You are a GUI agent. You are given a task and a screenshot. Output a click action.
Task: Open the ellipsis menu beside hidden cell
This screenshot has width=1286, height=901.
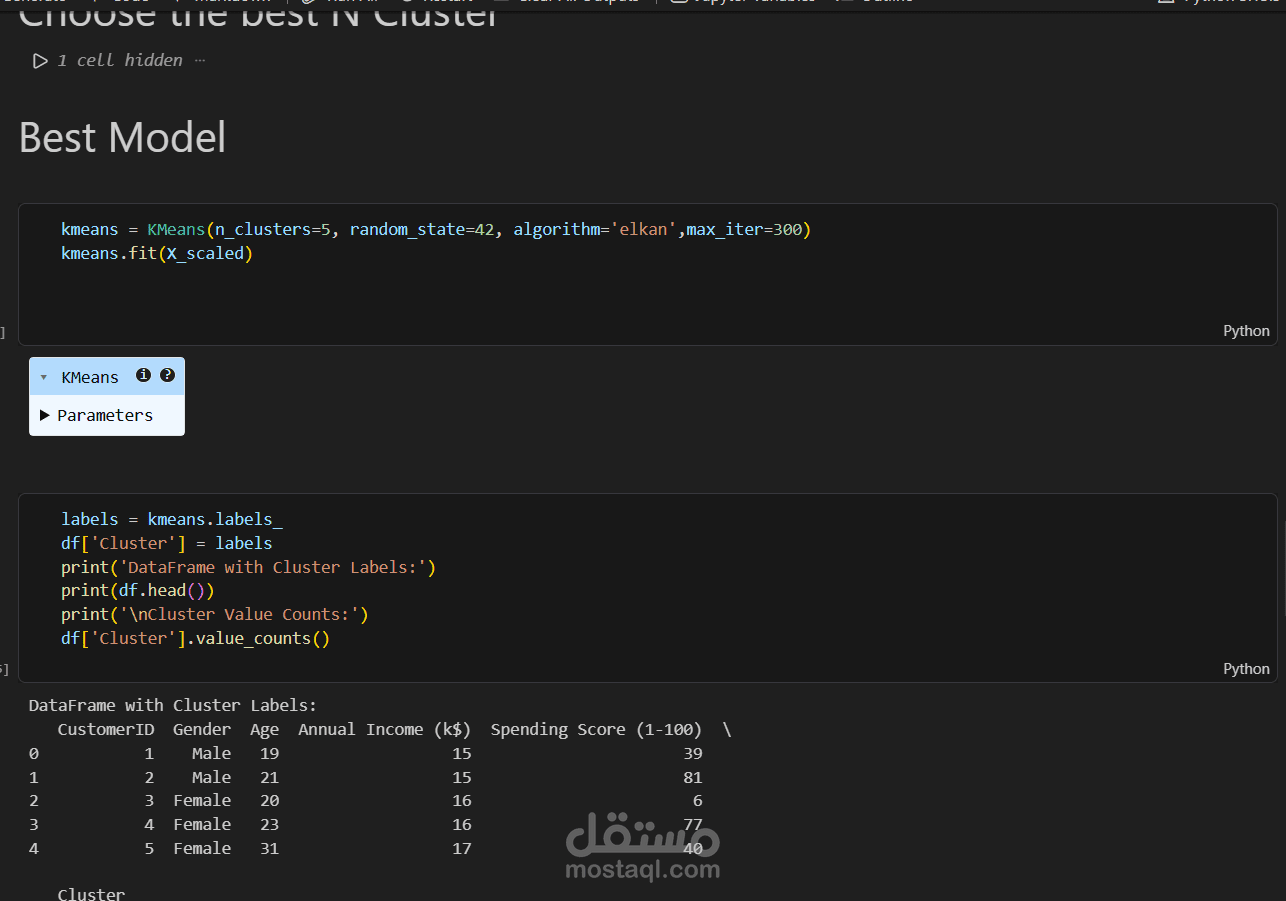click(200, 61)
